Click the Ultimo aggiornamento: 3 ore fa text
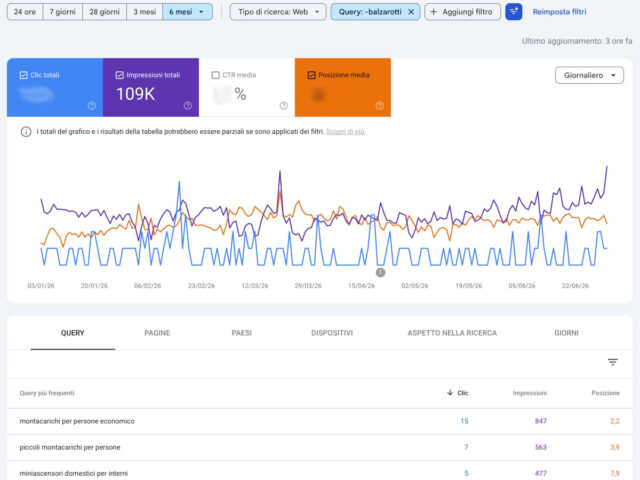 (577, 41)
